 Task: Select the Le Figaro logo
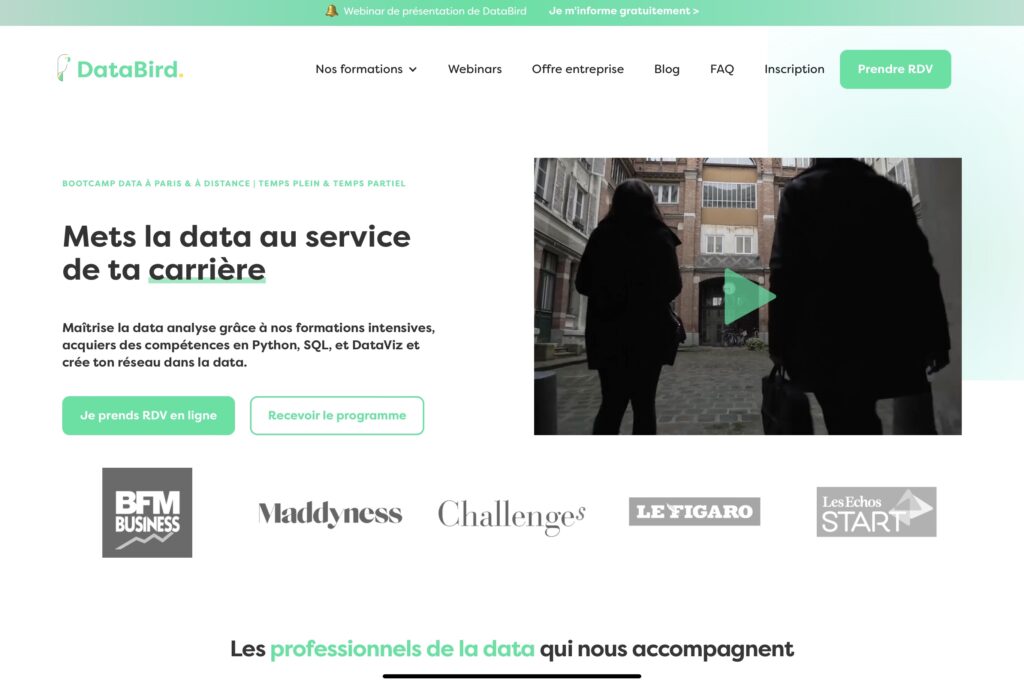694,512
